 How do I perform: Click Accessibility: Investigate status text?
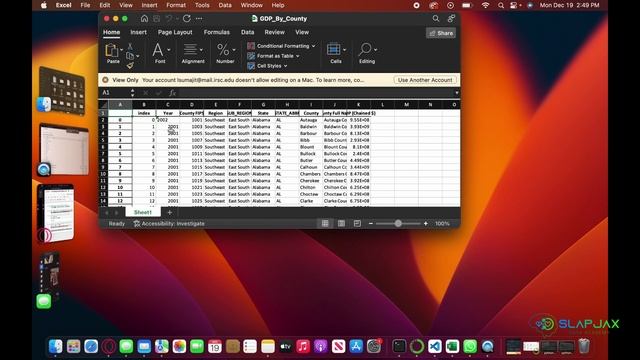pos(173,224)
